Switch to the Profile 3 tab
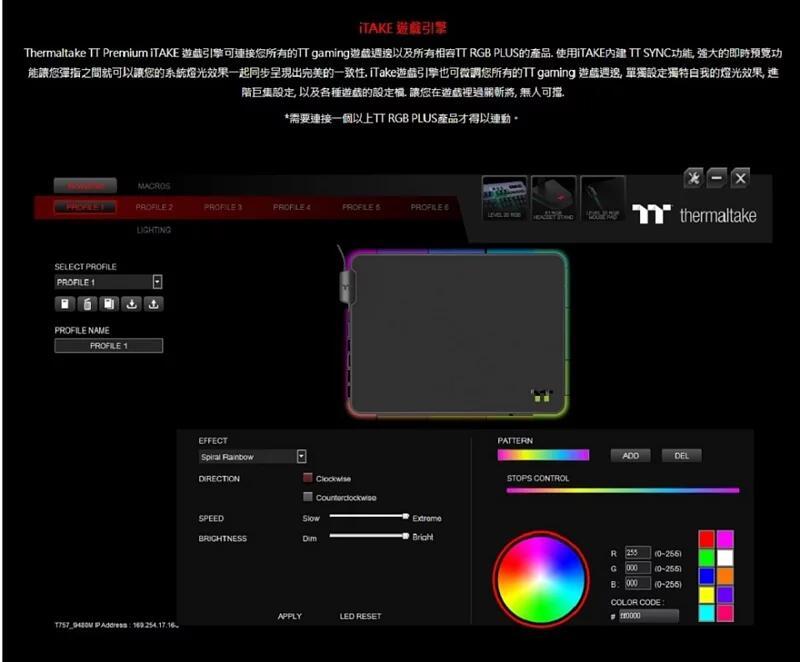 pyautogui.click(x=223, y=207)
